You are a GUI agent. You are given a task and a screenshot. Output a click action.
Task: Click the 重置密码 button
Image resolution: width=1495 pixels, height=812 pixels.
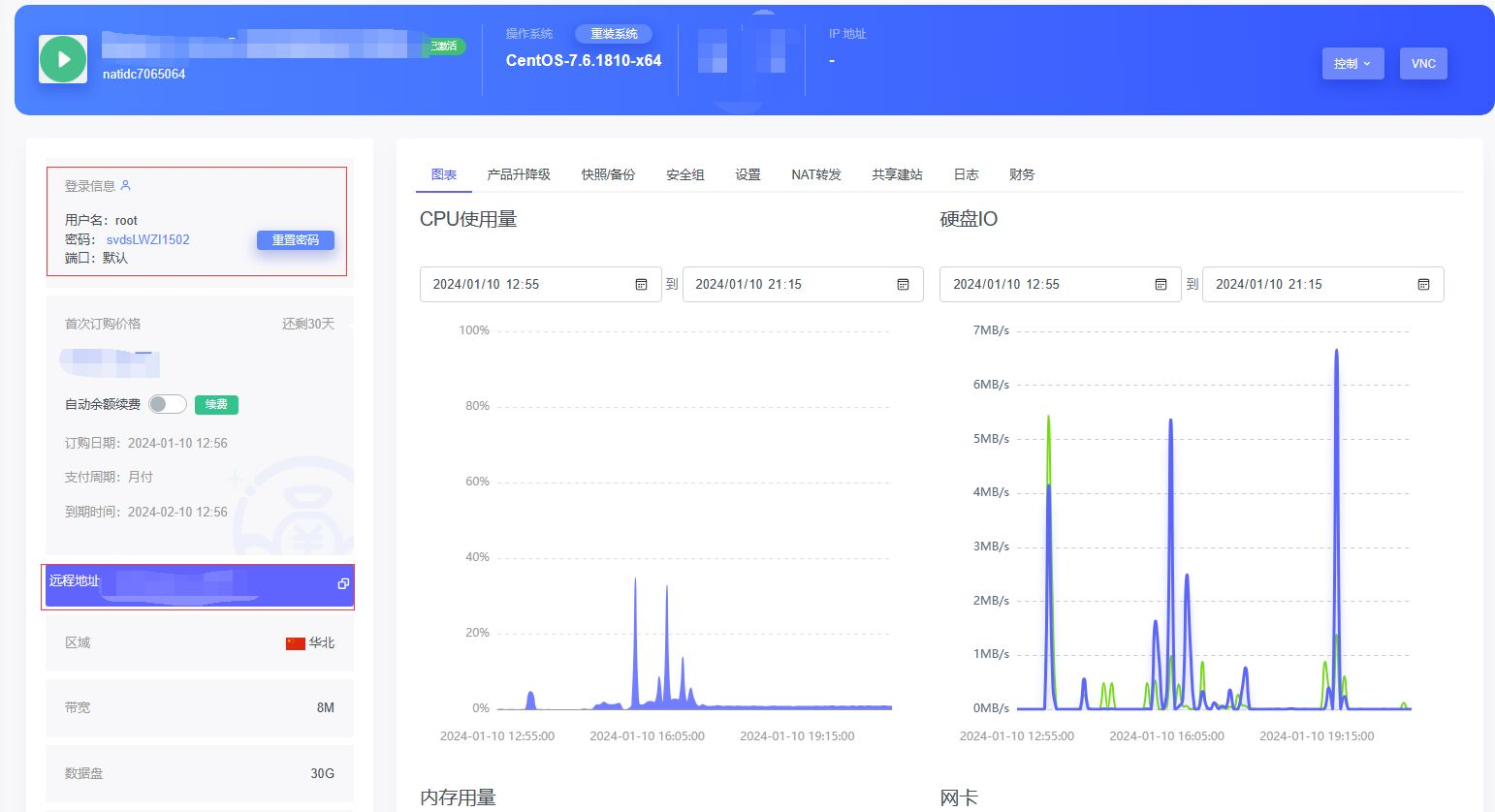pyautogui.click(x=295, y=239)
